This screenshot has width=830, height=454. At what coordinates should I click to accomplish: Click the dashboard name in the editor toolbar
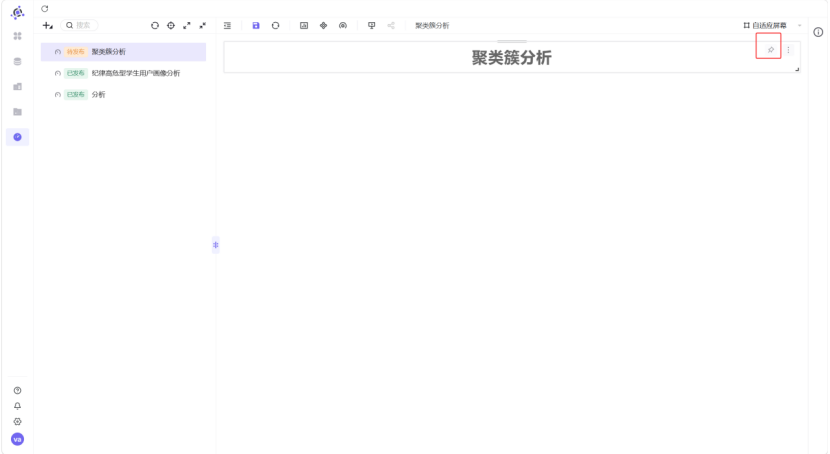pos(432,25)
